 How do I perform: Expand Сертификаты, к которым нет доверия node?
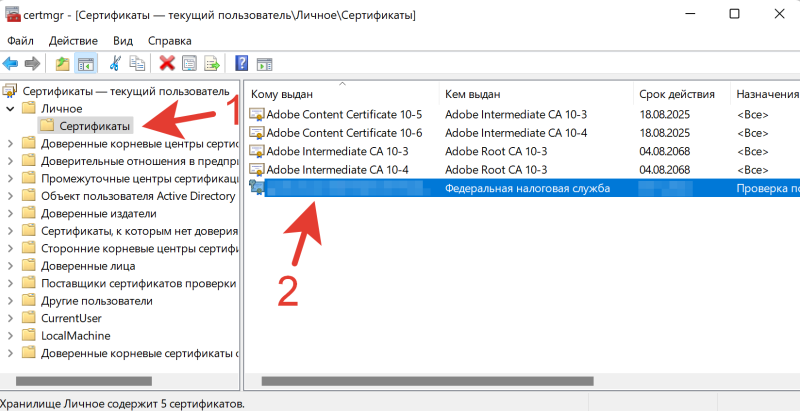[10, 231]
